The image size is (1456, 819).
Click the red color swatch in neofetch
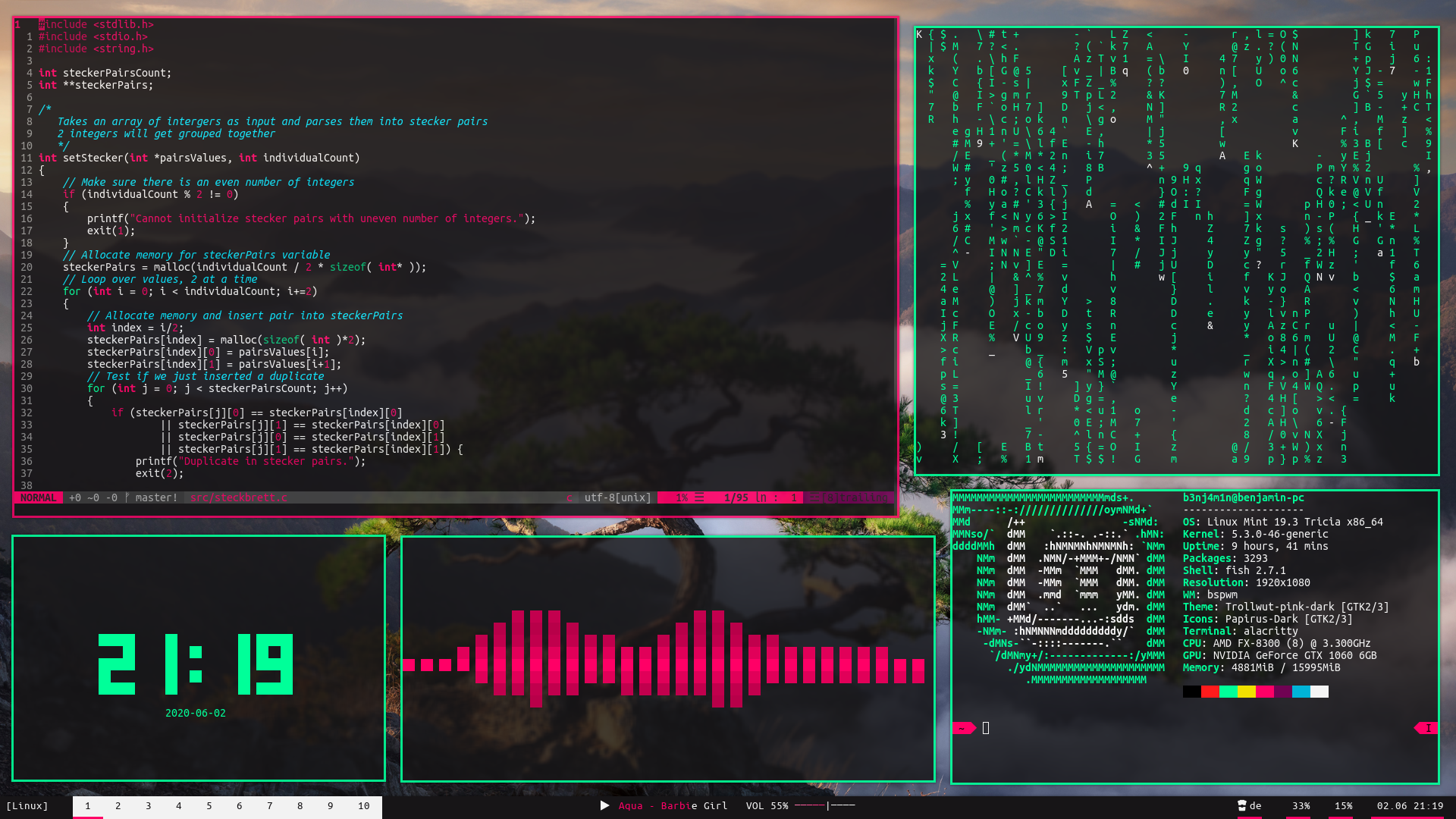1210,692
